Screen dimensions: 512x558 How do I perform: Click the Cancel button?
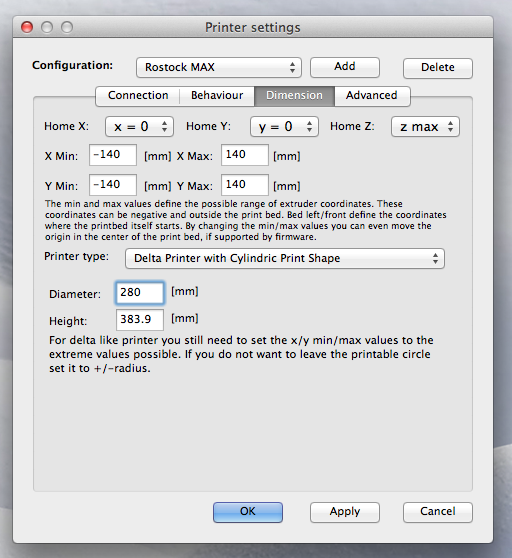[438, 512]
